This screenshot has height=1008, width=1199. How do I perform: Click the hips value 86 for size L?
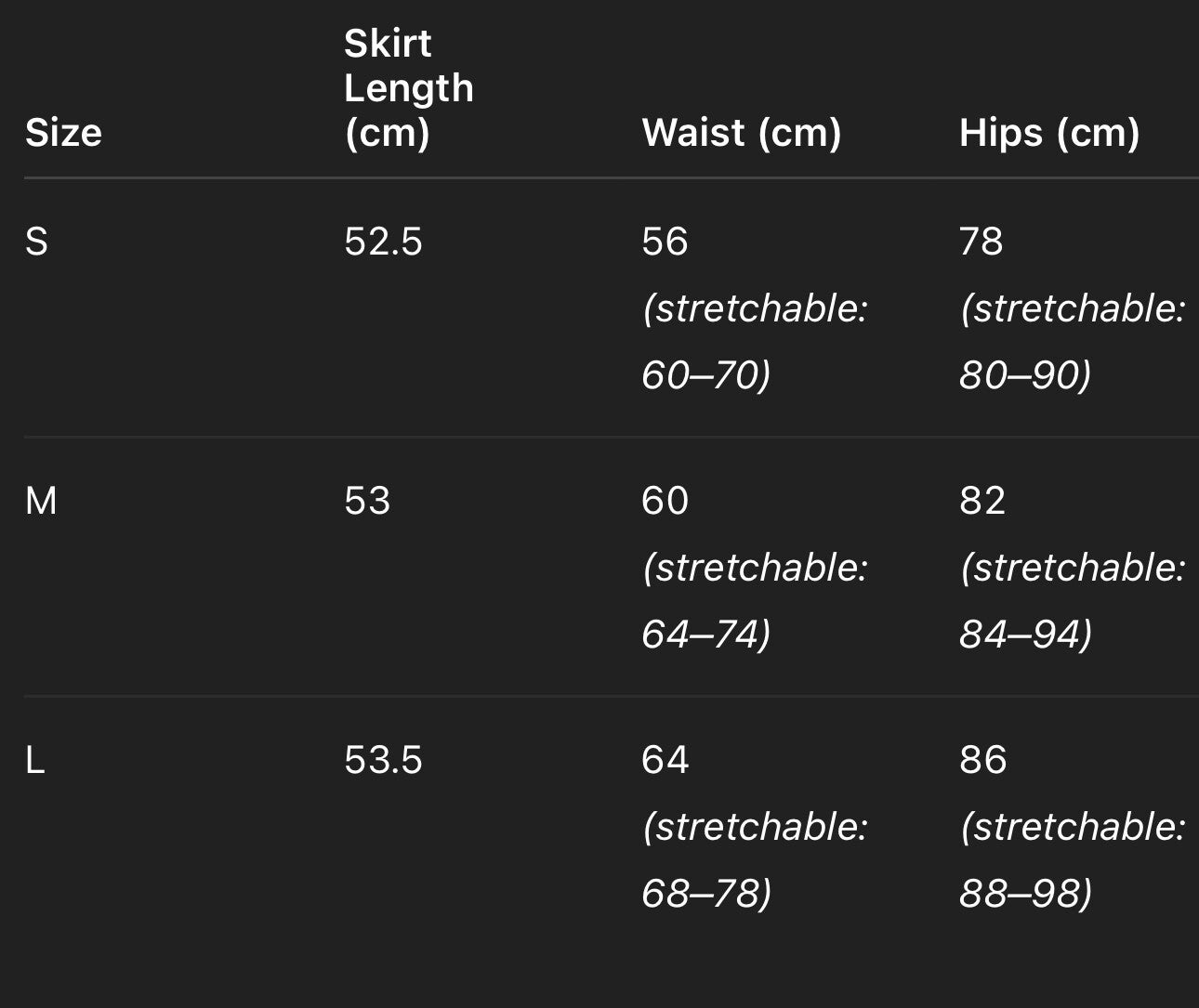pyautogui.click(x=983, y=760)
